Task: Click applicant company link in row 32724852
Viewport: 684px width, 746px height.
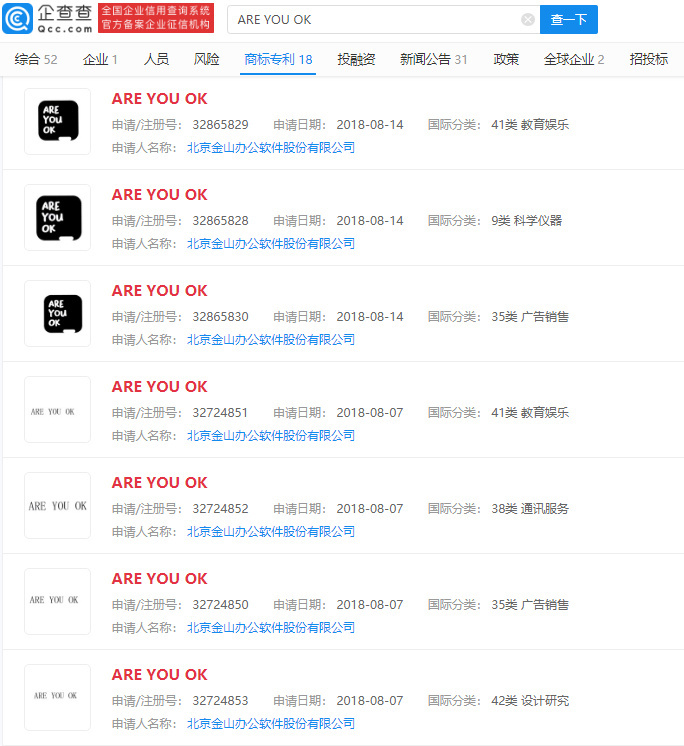Action: [271, 532]
